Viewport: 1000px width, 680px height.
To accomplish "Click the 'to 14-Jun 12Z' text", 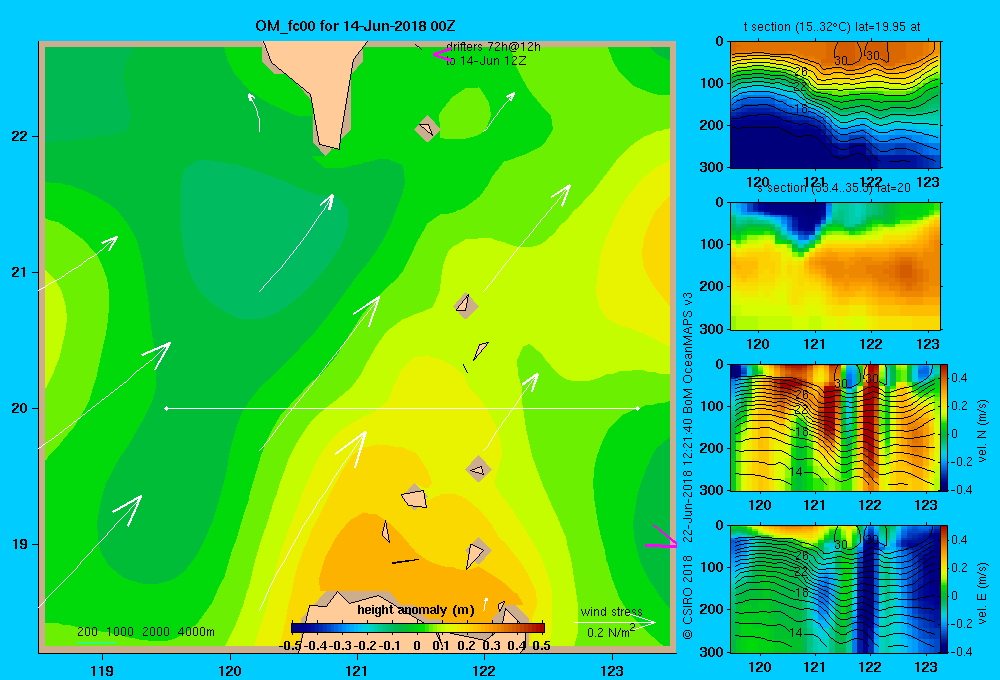I will 486,61.
